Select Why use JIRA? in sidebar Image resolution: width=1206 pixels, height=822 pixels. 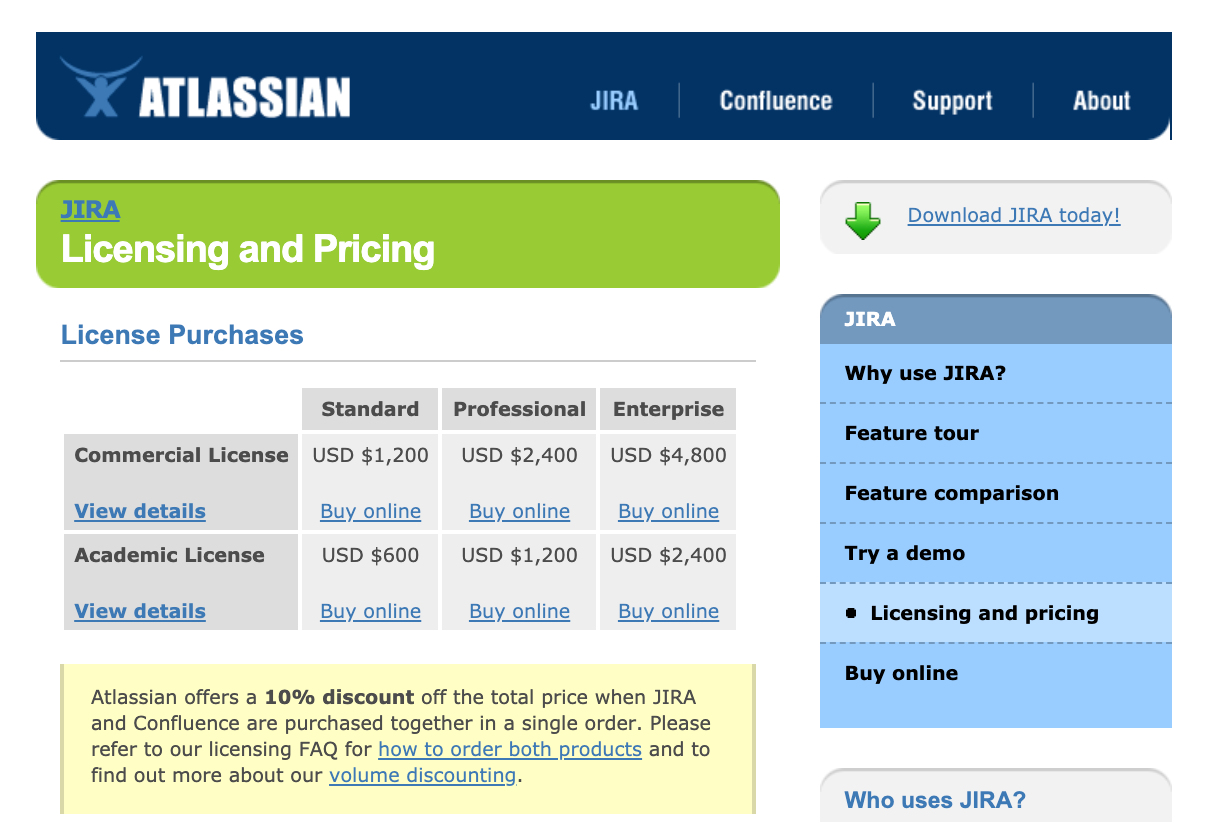pyautogui.click(x=996, y=373)
